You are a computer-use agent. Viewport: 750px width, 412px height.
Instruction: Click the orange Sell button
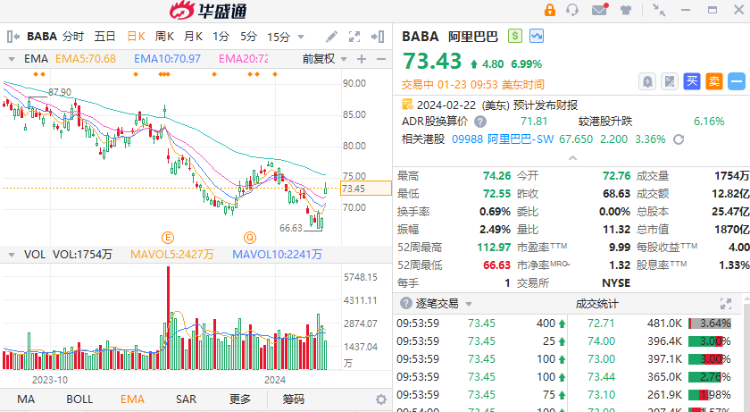click(x=714, y=81)
